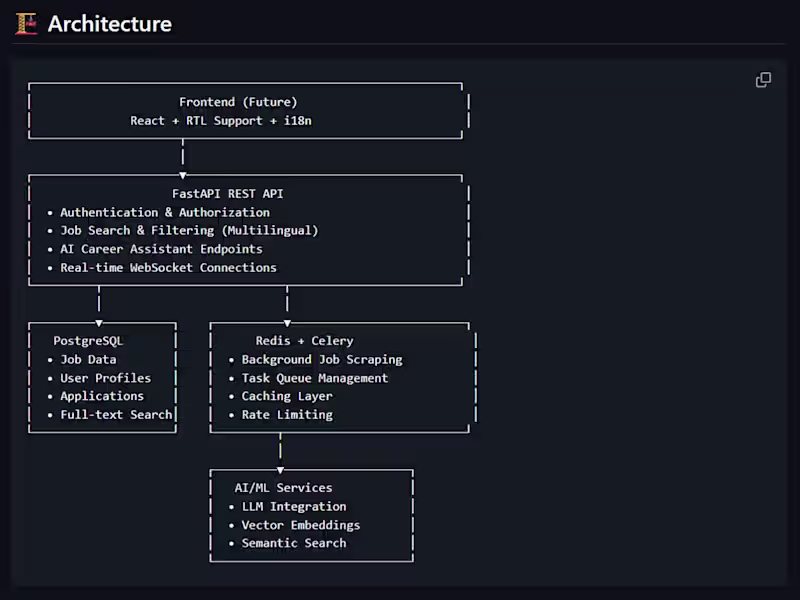
Task: Click the PostgreSQL box in the diagram
Action: click(x=102, y=377)
